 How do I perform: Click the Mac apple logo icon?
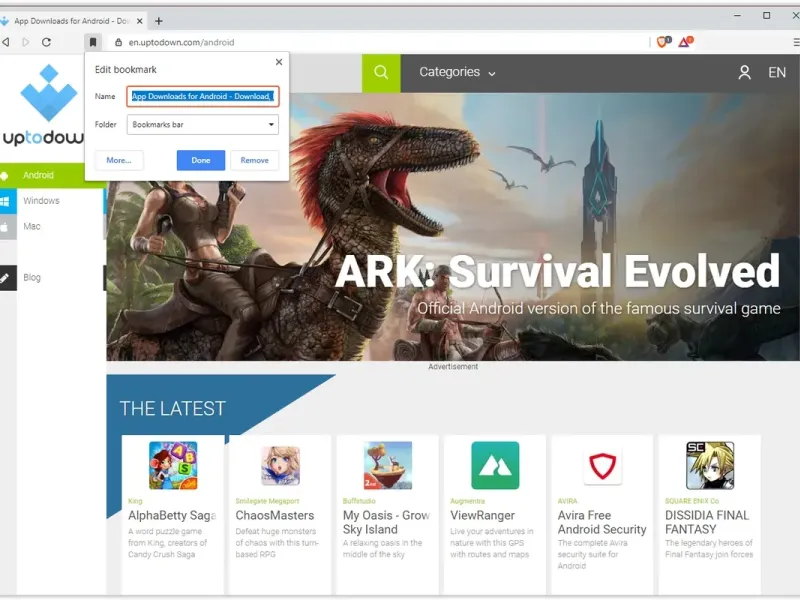pyautogui.click(x=5, y=227)
